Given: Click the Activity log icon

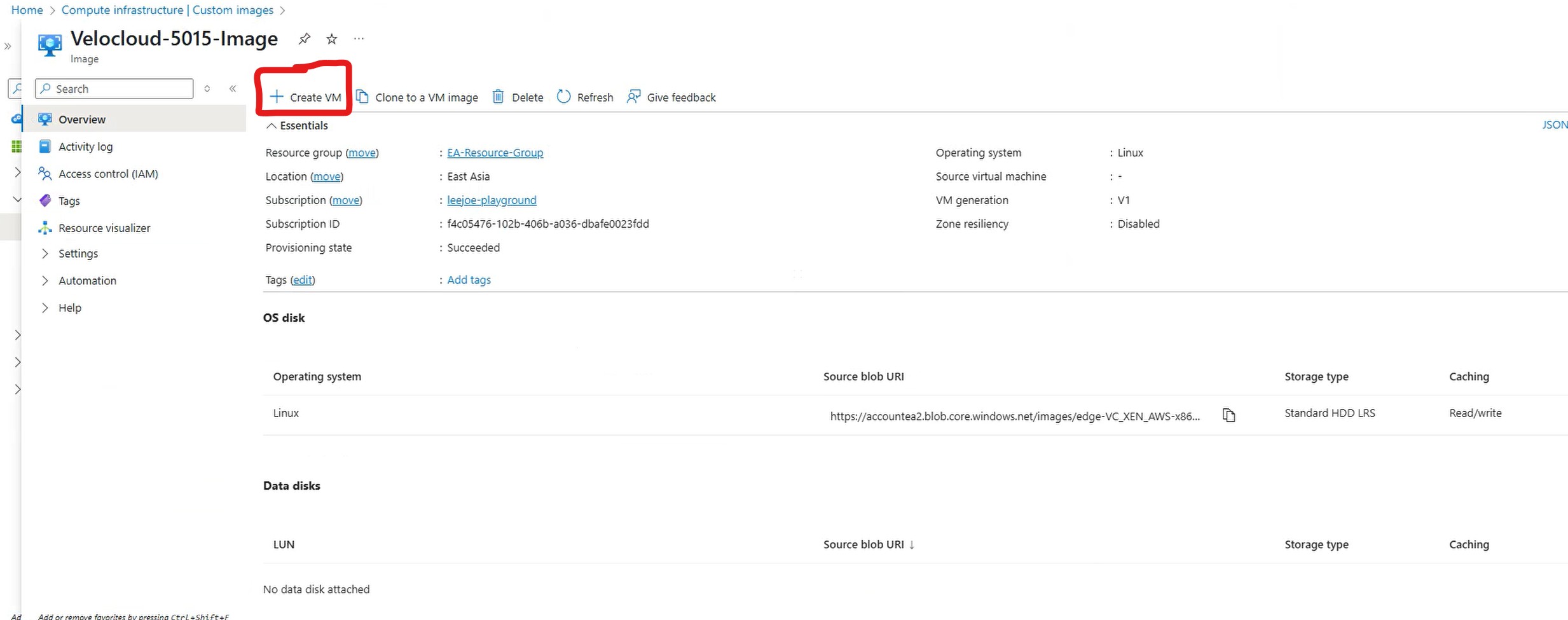Looking at the screenshot, I should (45, 146).
